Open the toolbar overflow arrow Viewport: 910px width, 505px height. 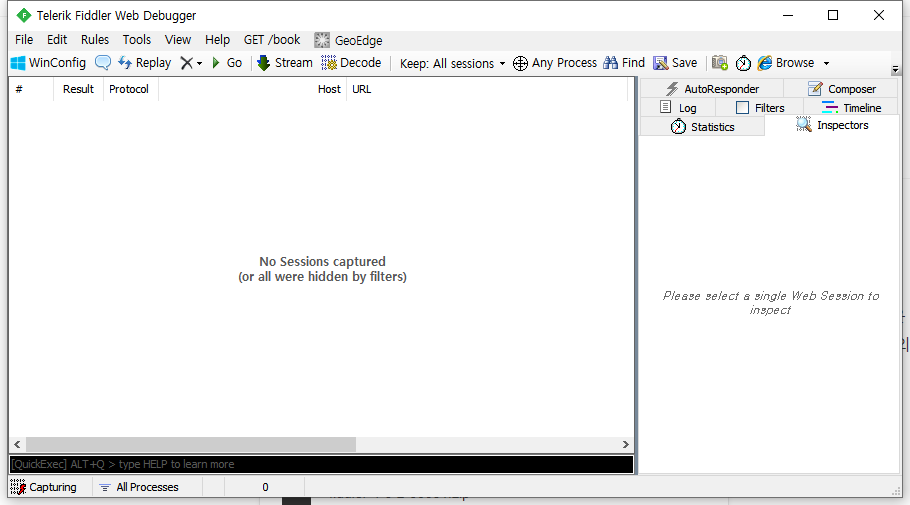pos(895,69)
